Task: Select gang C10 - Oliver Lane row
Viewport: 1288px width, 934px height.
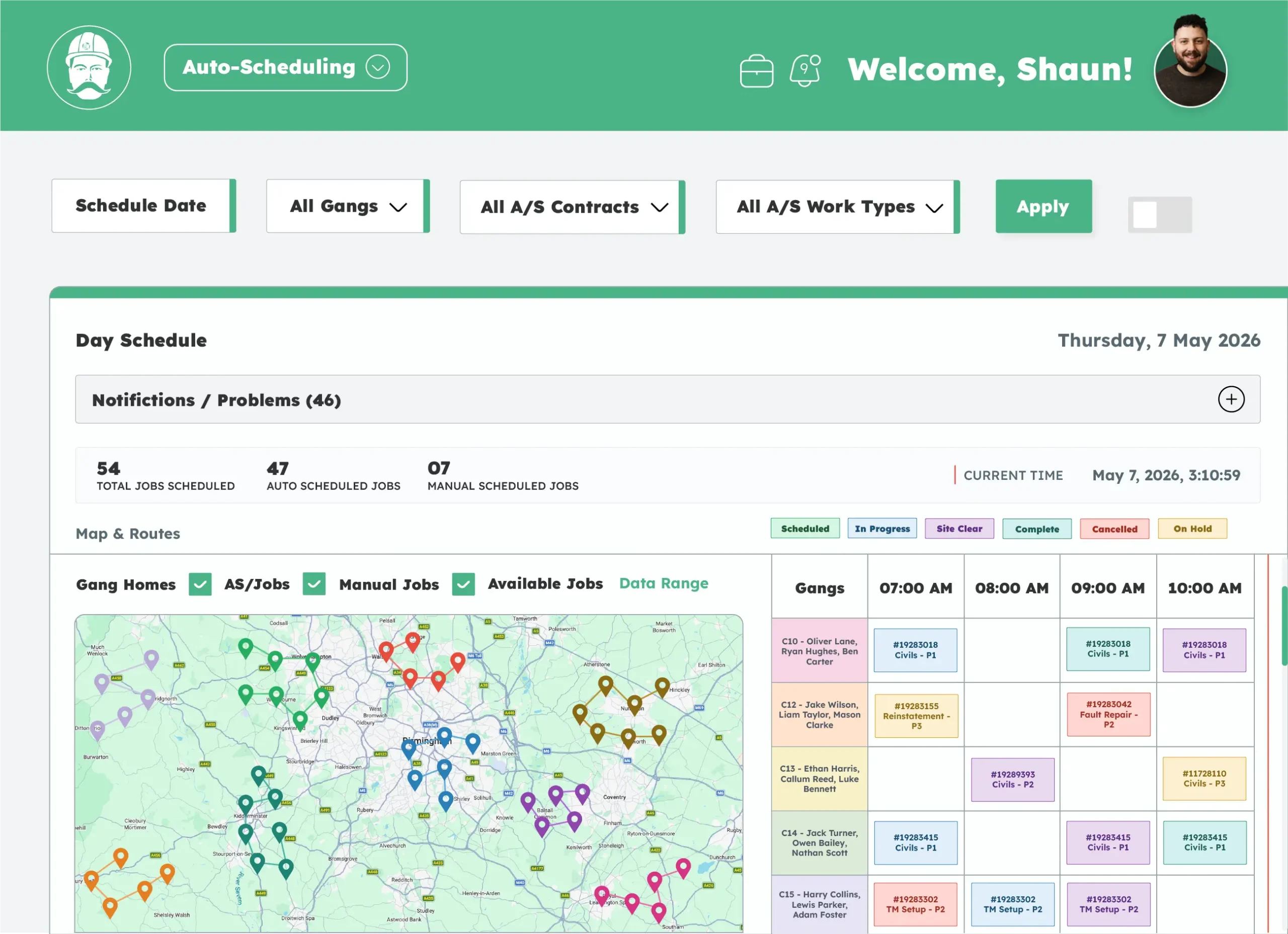Action: tap(820, 651)
